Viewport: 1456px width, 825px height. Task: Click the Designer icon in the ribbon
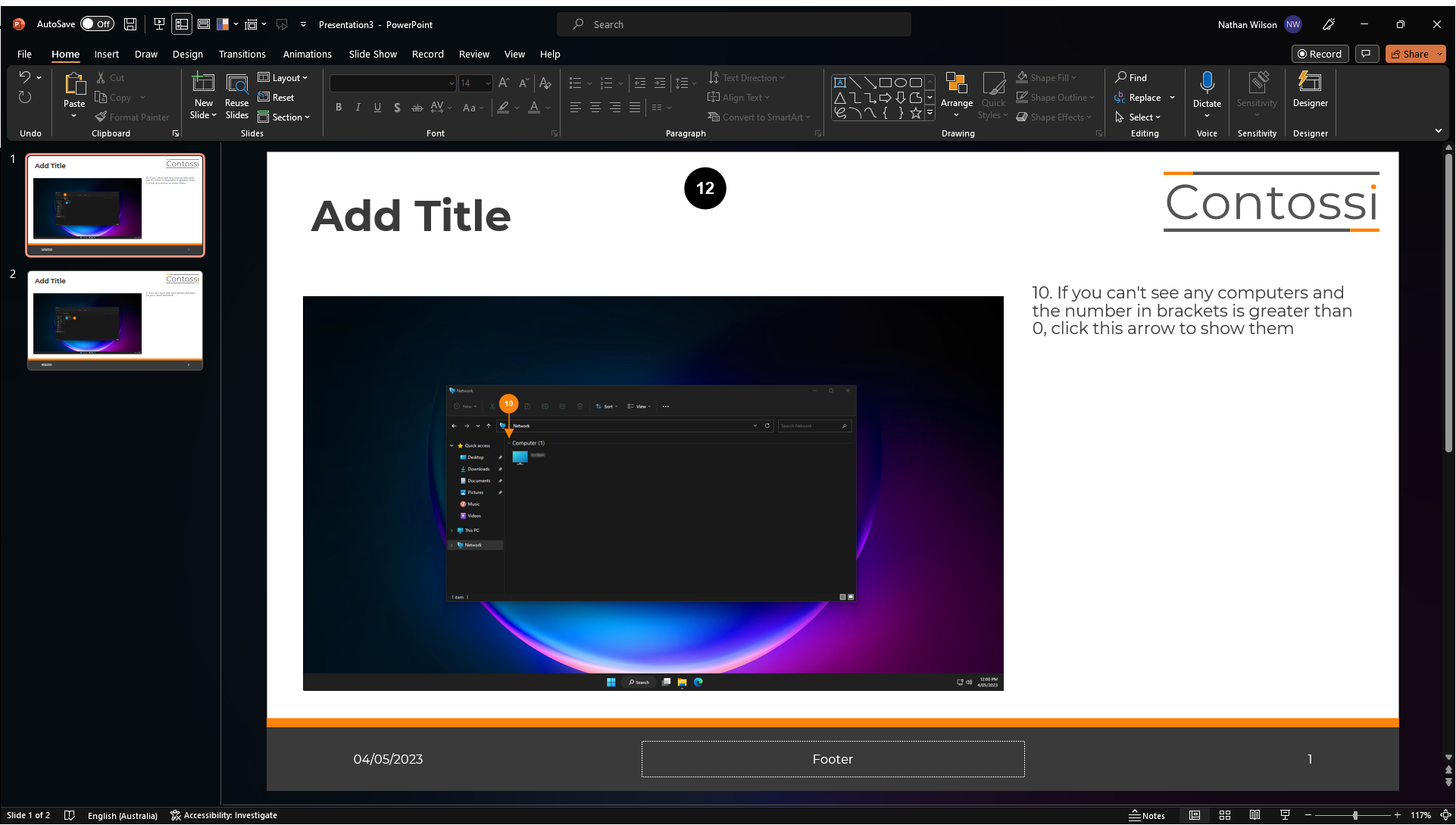pyautogui.click(x=1310, y=83)
